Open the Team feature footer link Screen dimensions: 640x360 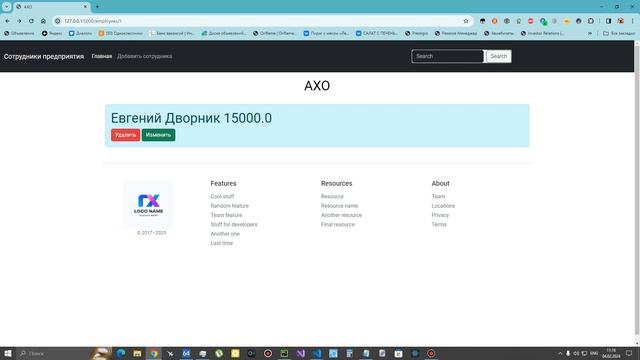tap(226, 215)
